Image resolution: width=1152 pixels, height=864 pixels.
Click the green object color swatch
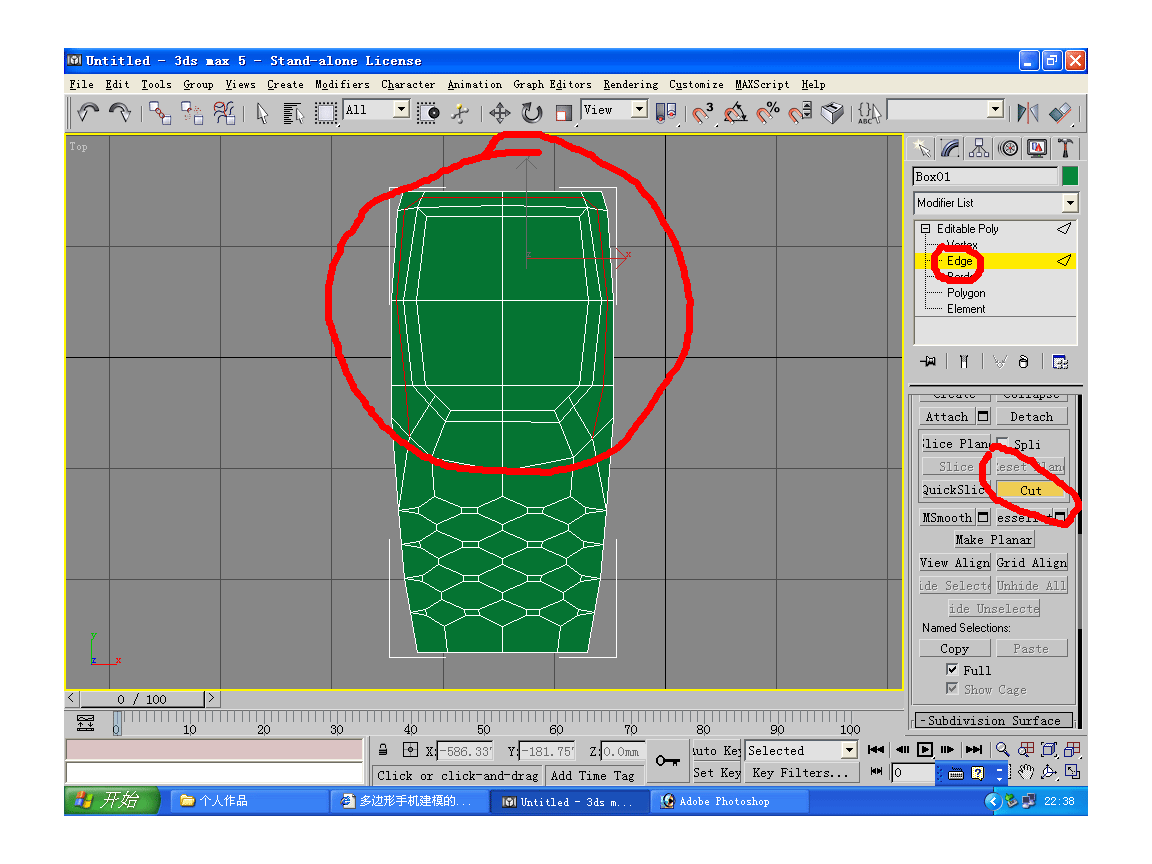point(1070,177)
